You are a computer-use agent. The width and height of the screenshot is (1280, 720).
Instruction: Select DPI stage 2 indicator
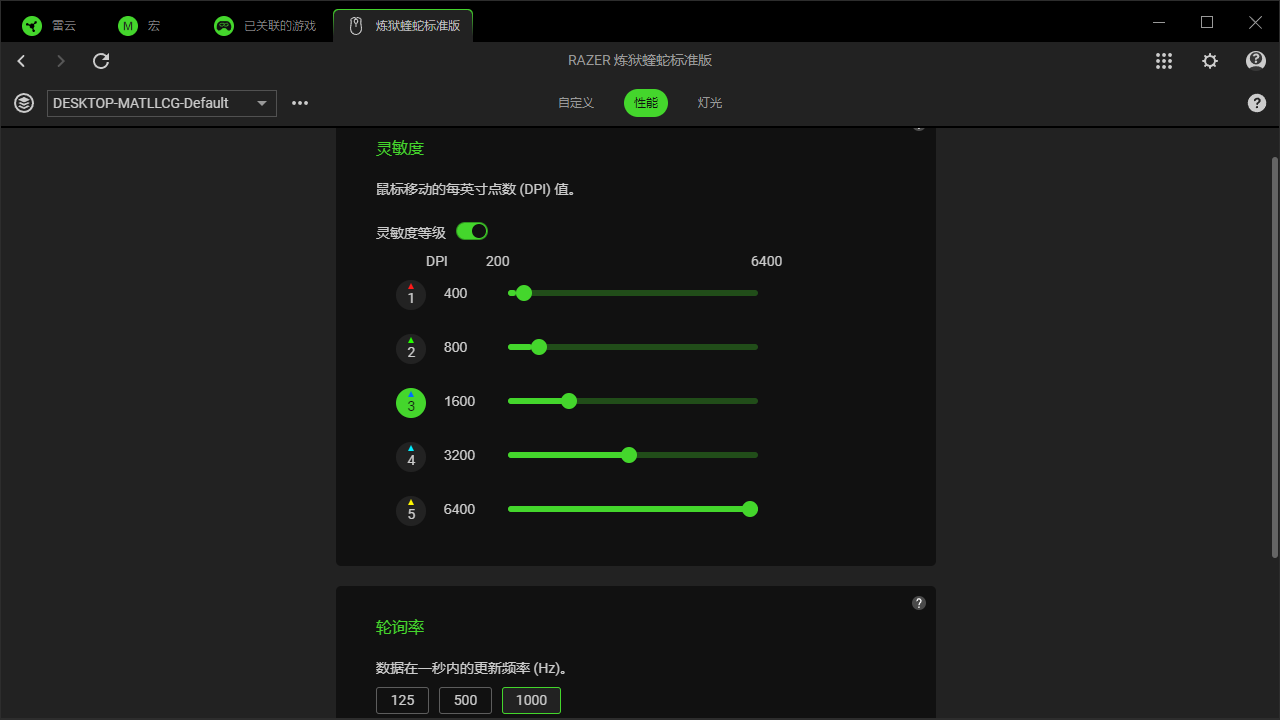click(411, 349)
